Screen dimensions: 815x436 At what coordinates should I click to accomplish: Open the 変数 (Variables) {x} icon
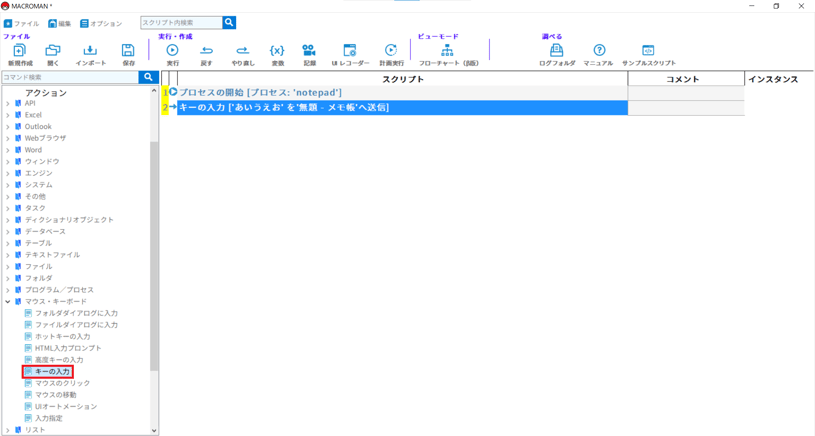277,50
